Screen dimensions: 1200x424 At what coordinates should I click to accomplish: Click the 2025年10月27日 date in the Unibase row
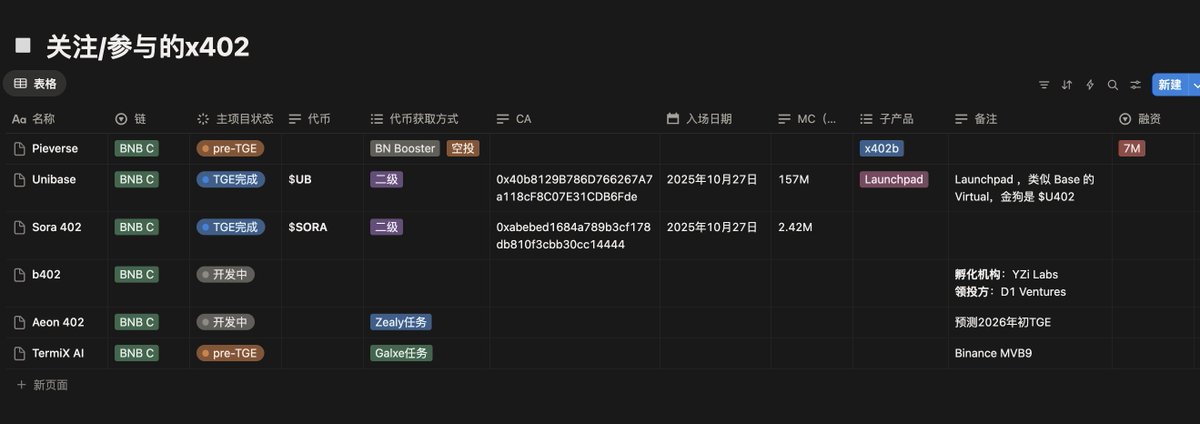[x=712, y=180]
